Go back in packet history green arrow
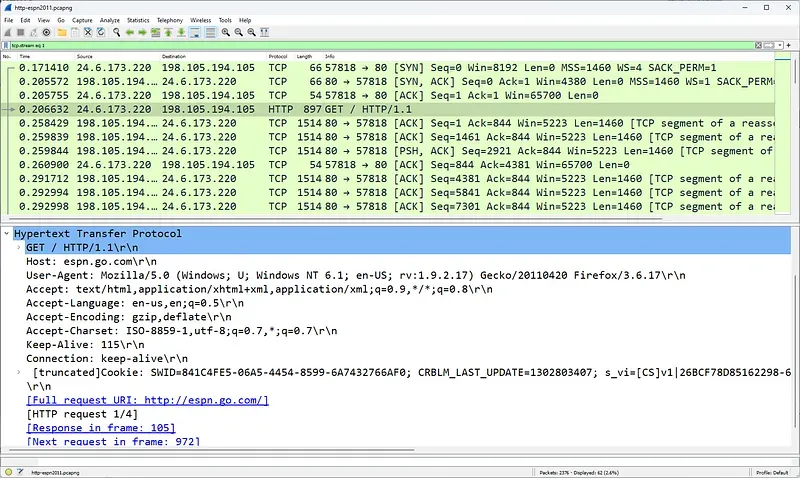Screen dimensions: 800x478 click(130, 33)
